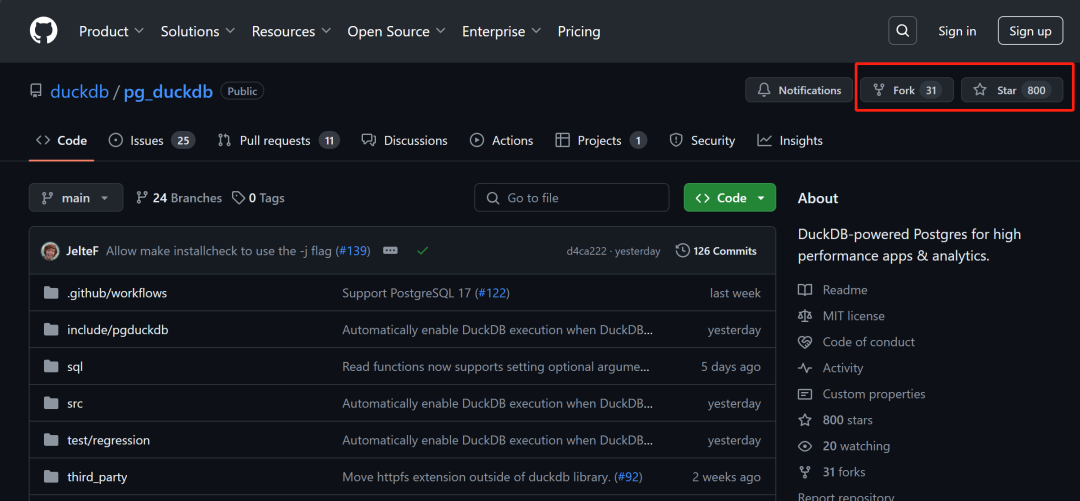Fork the pg_duckdb repository
Viewport: 1080px width, 501px height.
(905, 90)
